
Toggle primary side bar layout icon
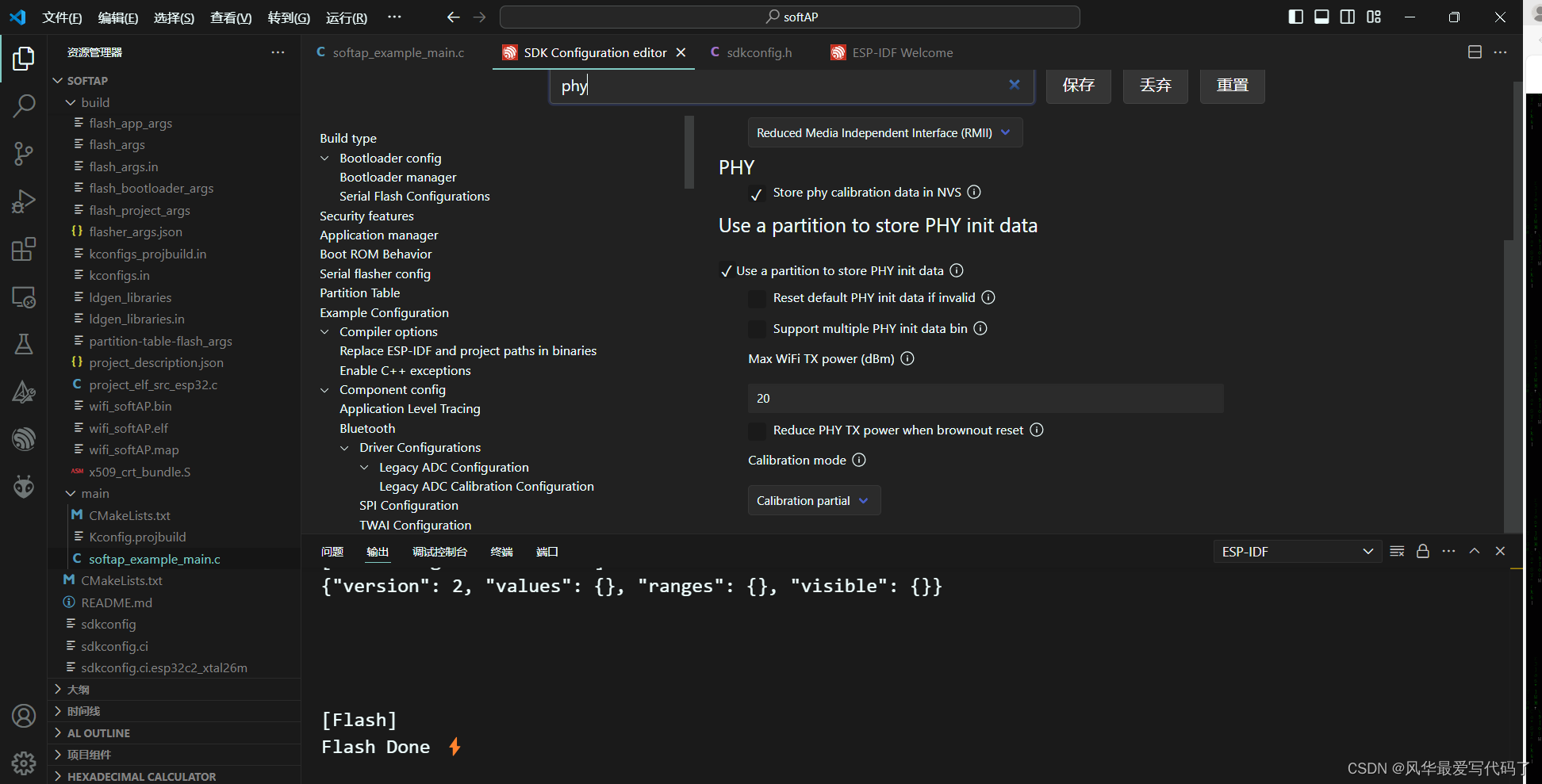tap(1295, 17)
